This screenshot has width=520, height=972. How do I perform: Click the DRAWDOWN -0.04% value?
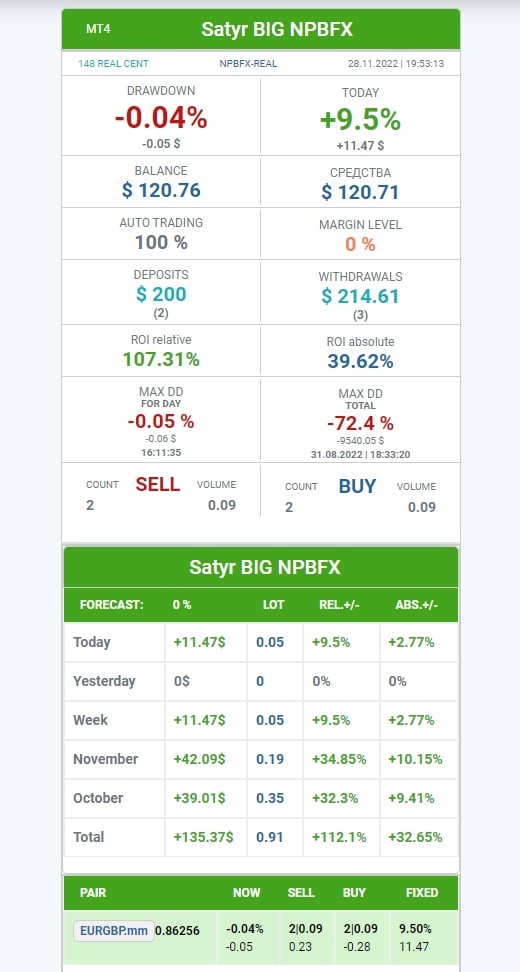click(161, 118)
